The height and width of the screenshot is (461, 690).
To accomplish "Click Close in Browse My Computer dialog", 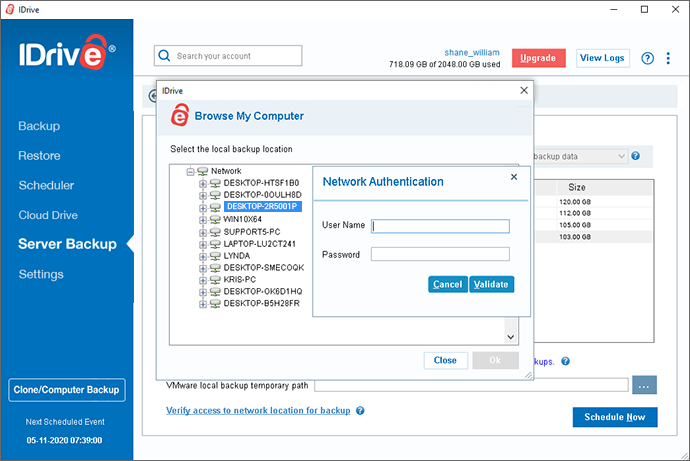I will coord(445,360).
